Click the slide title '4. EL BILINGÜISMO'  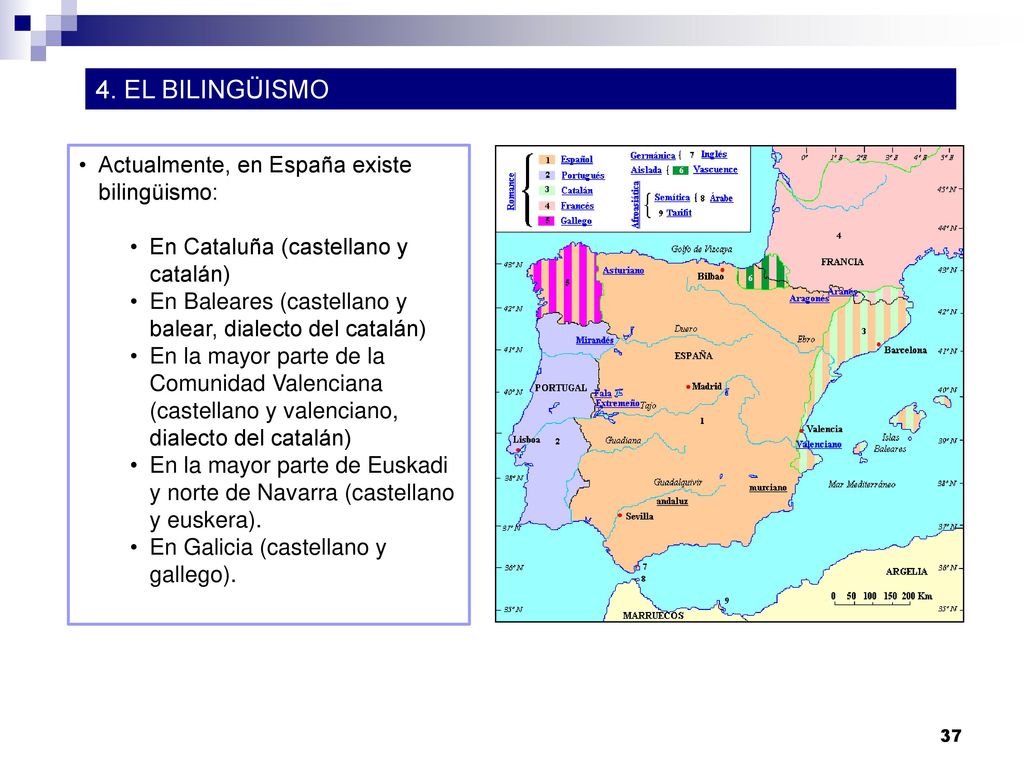coord(212,89)
